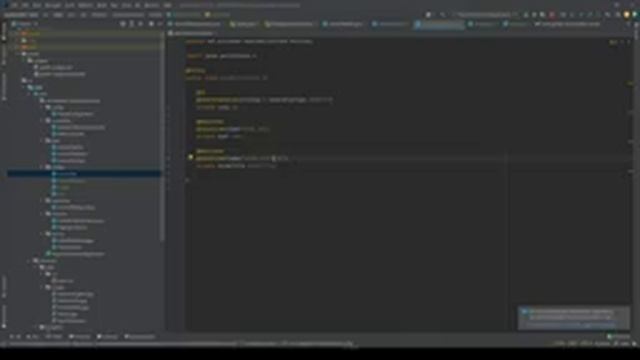The image size is (640, 360).
Task: Open the Navigate menu
Action: click(x=53, y=5)
